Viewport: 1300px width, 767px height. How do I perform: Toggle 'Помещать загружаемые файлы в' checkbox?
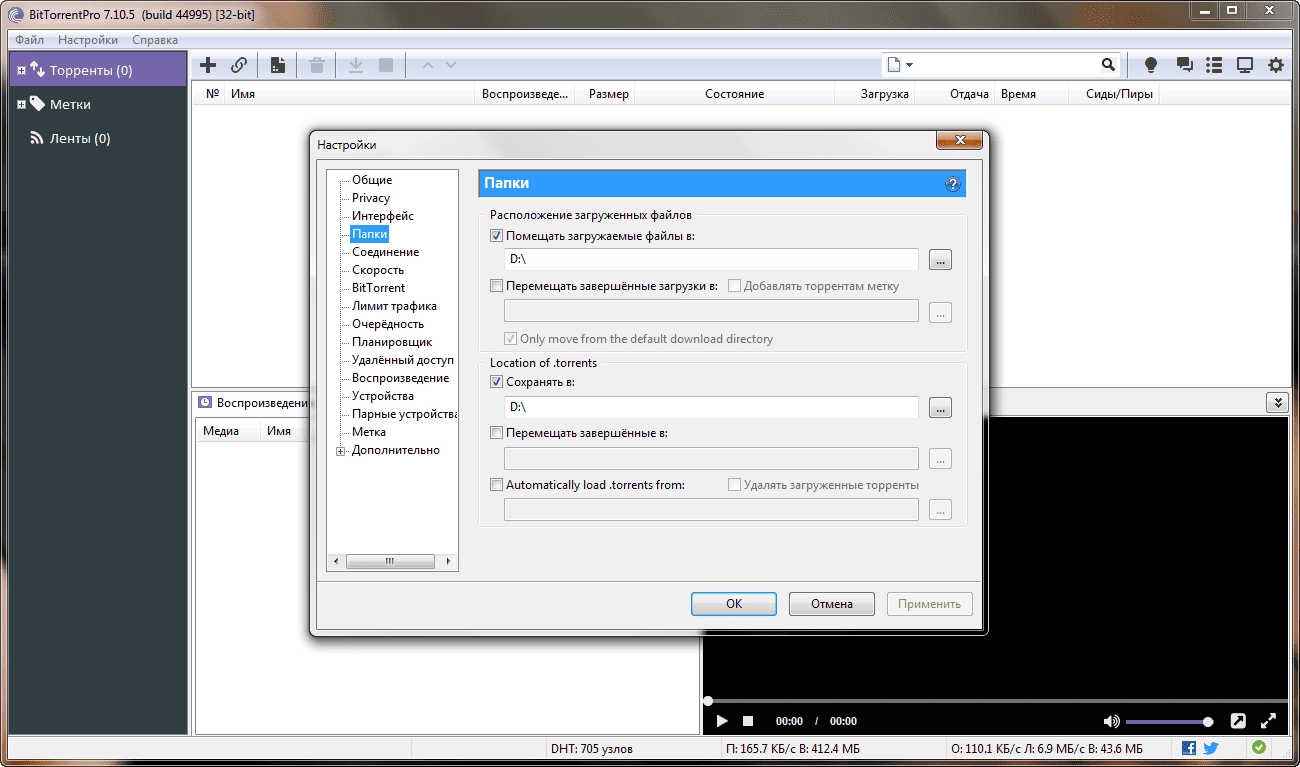(497, 236)
